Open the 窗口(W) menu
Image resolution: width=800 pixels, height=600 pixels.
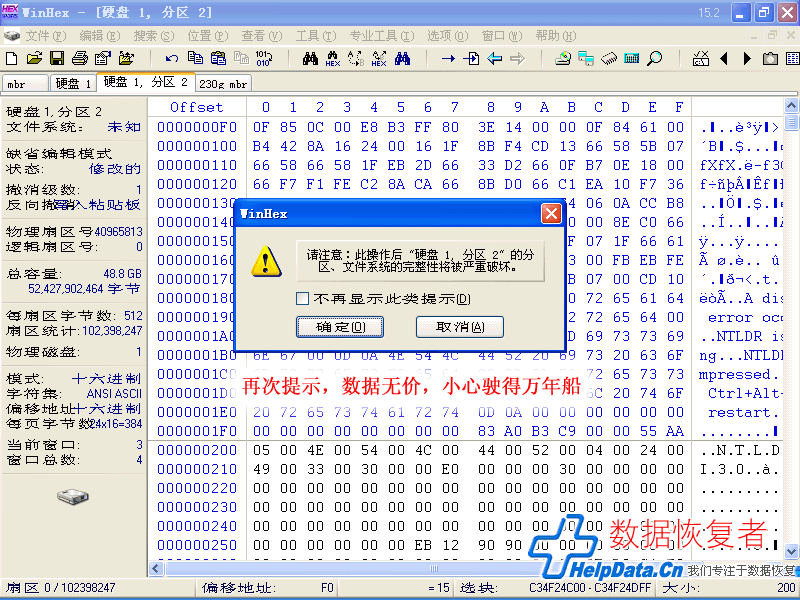coord(502,36)
